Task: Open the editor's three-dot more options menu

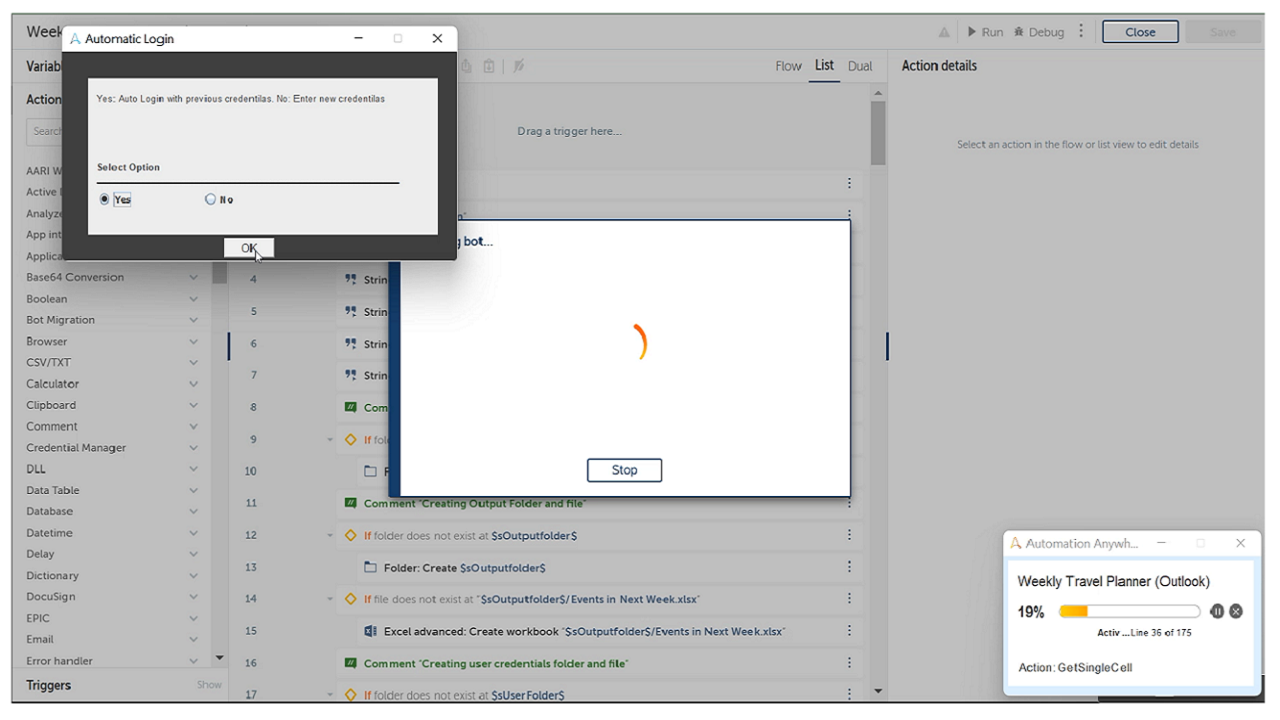Action: point(1081,32)
